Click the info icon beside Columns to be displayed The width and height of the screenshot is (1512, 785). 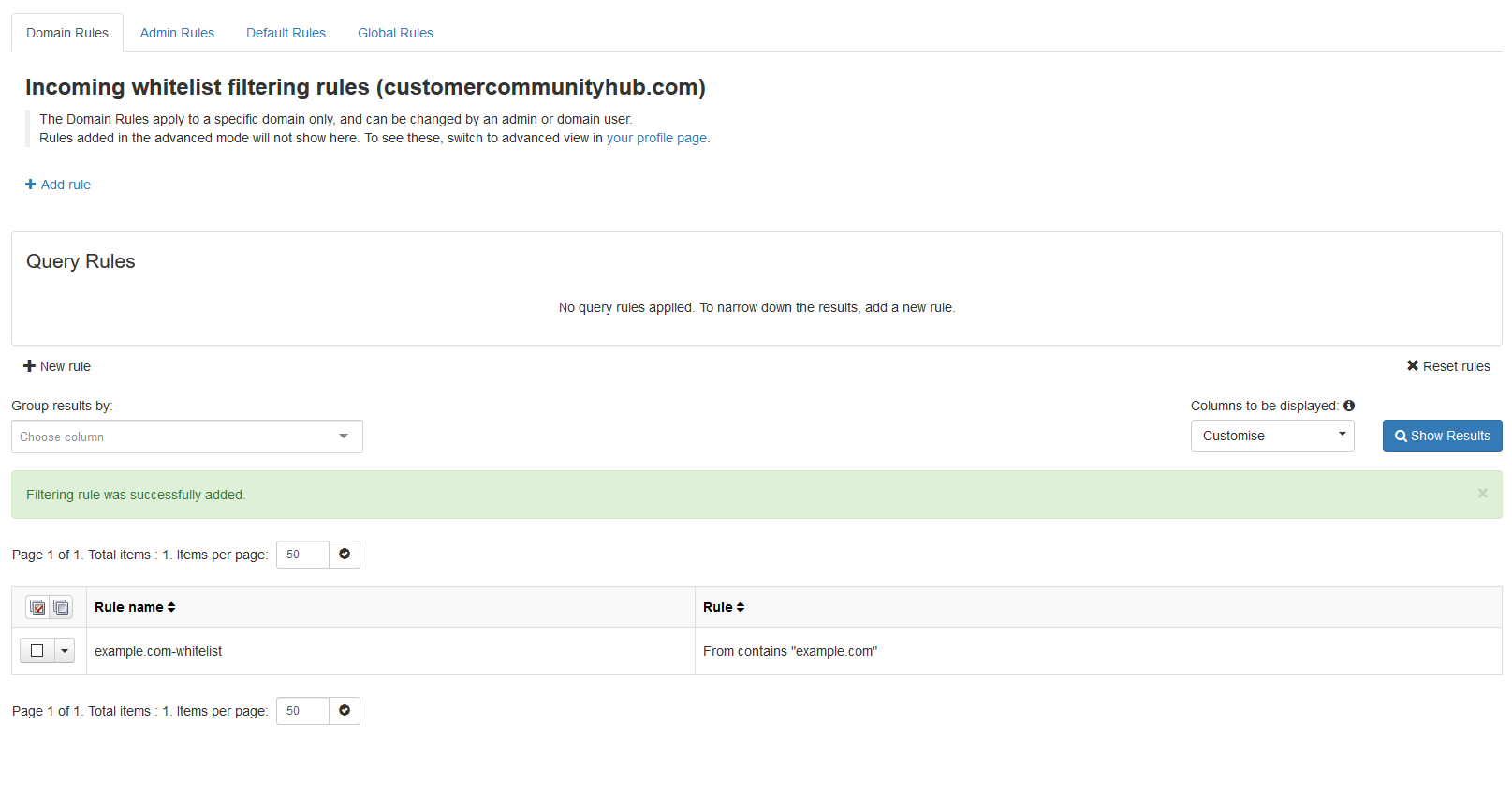click(x=1349, y=406)
